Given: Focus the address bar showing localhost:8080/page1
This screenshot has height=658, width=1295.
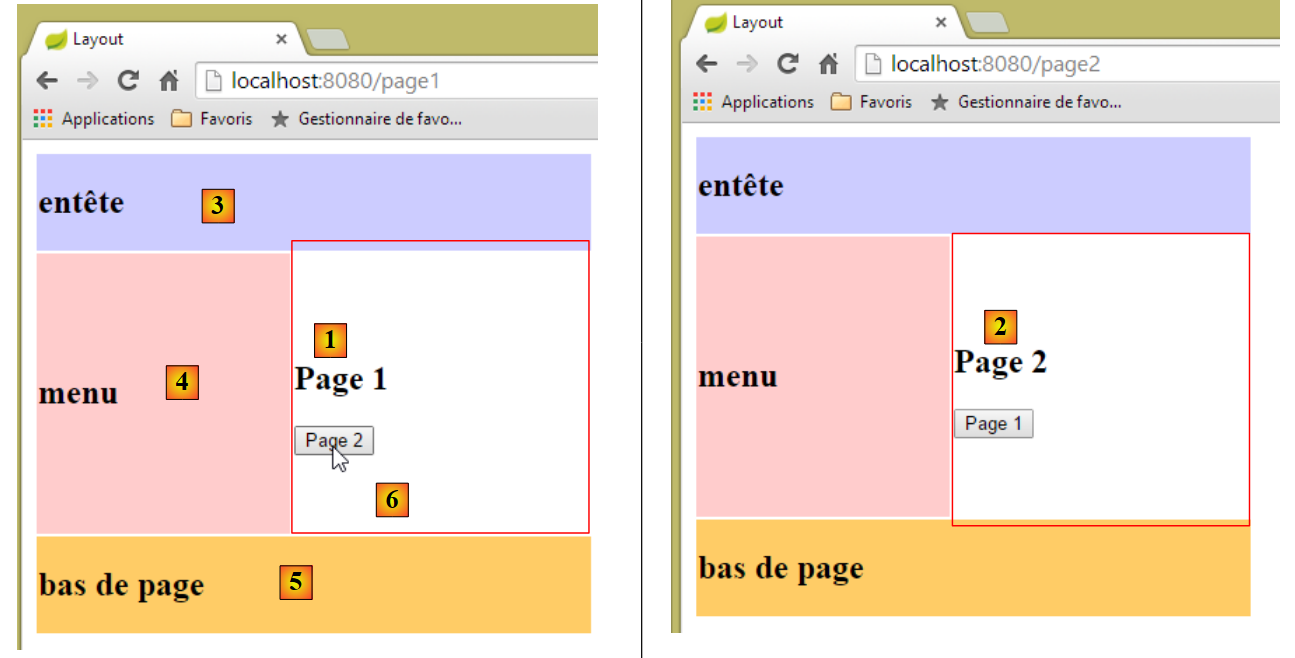Looking at the screenshot, I should (400, 81).
